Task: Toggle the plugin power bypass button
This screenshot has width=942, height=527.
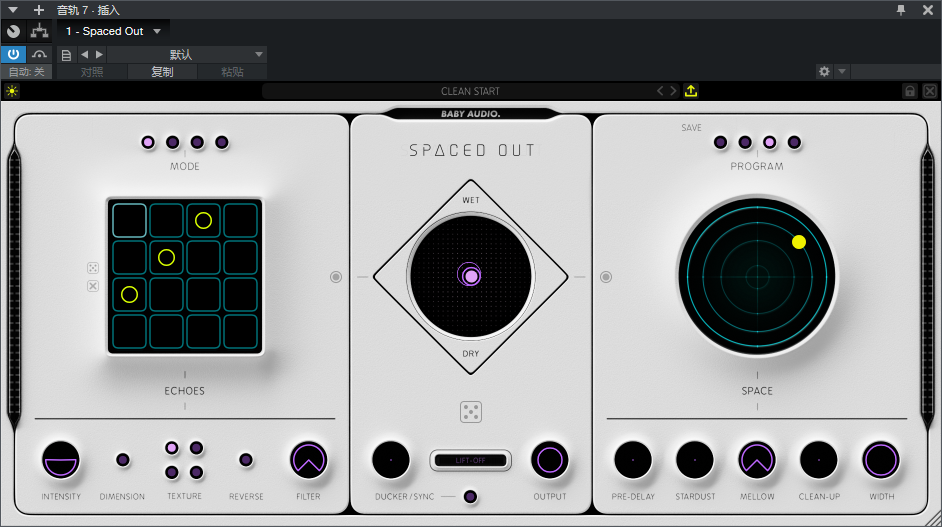Action: (x=13, y=54)
